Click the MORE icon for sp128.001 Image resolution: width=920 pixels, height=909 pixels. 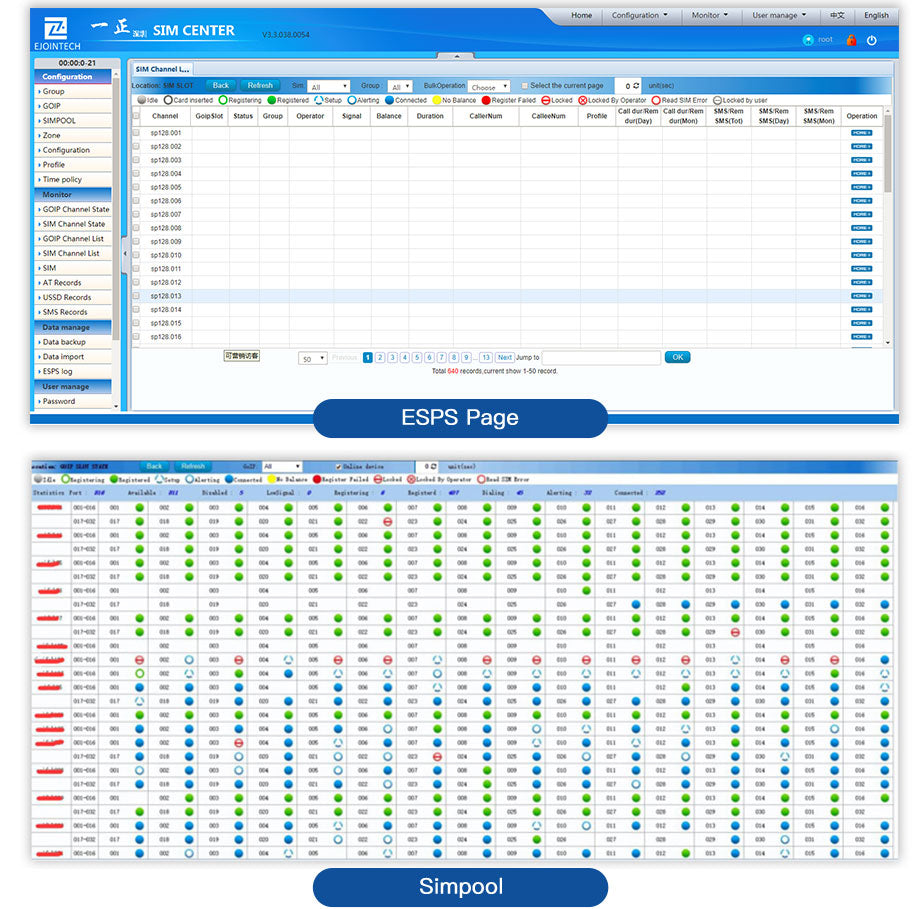861,133
